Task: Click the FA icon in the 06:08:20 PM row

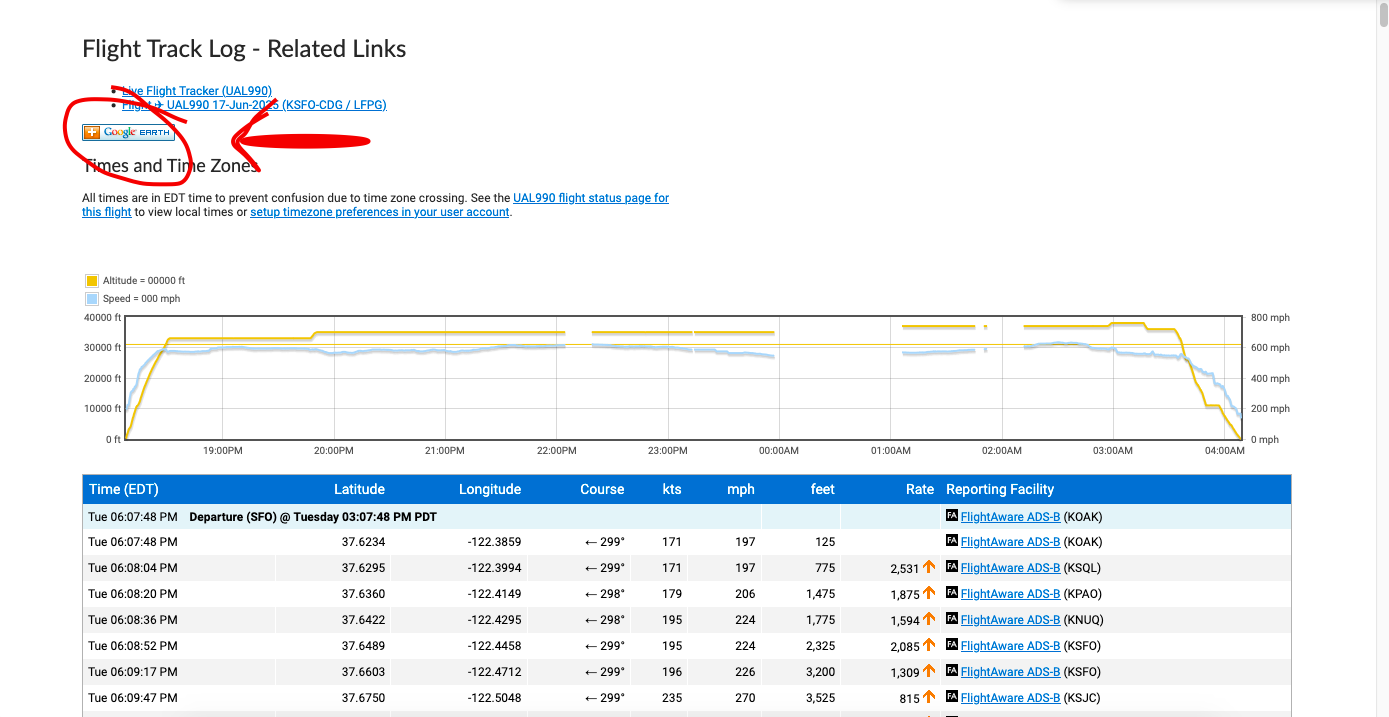Action: tap(952, 593)
